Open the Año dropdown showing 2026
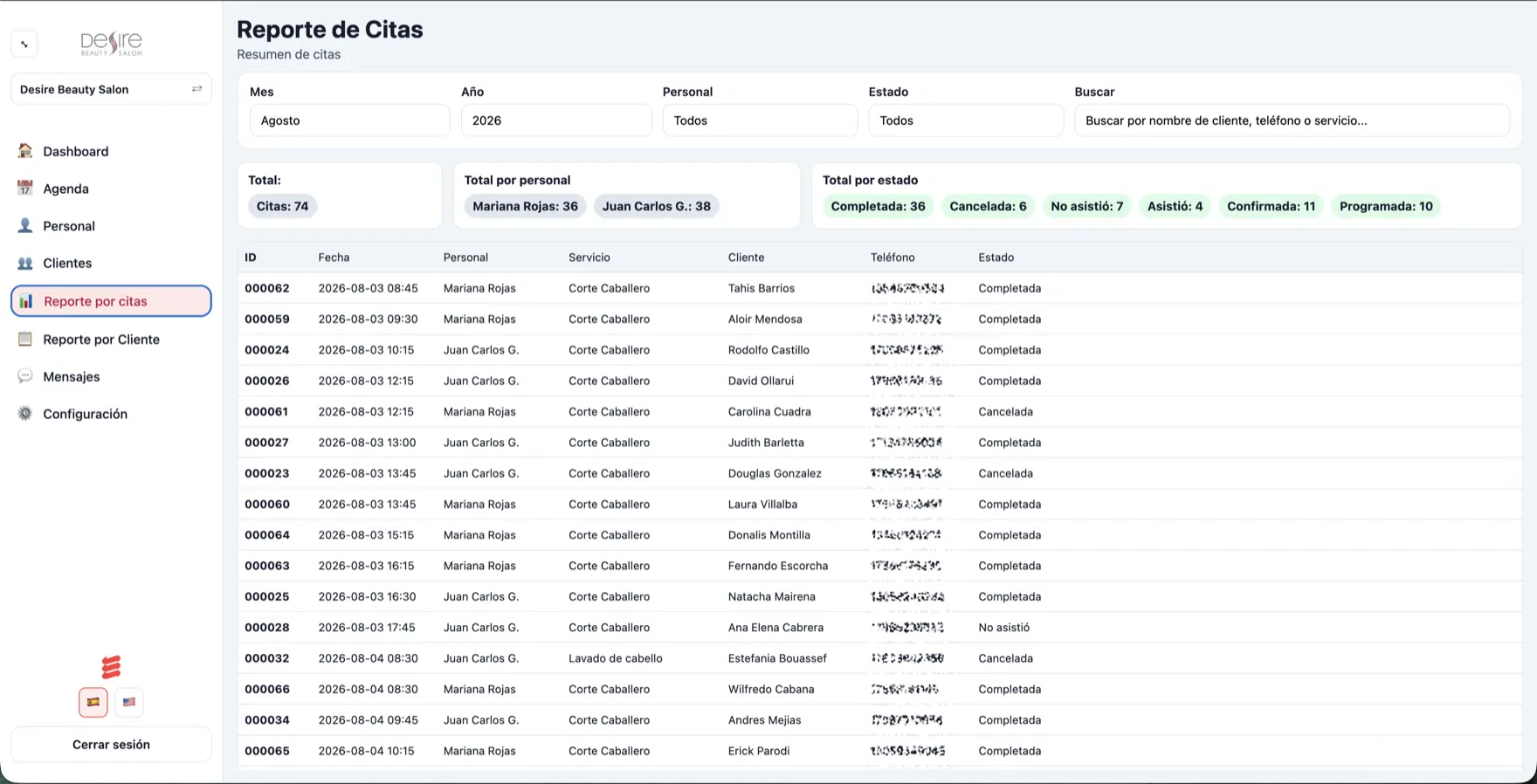 [x=556, y=120]
